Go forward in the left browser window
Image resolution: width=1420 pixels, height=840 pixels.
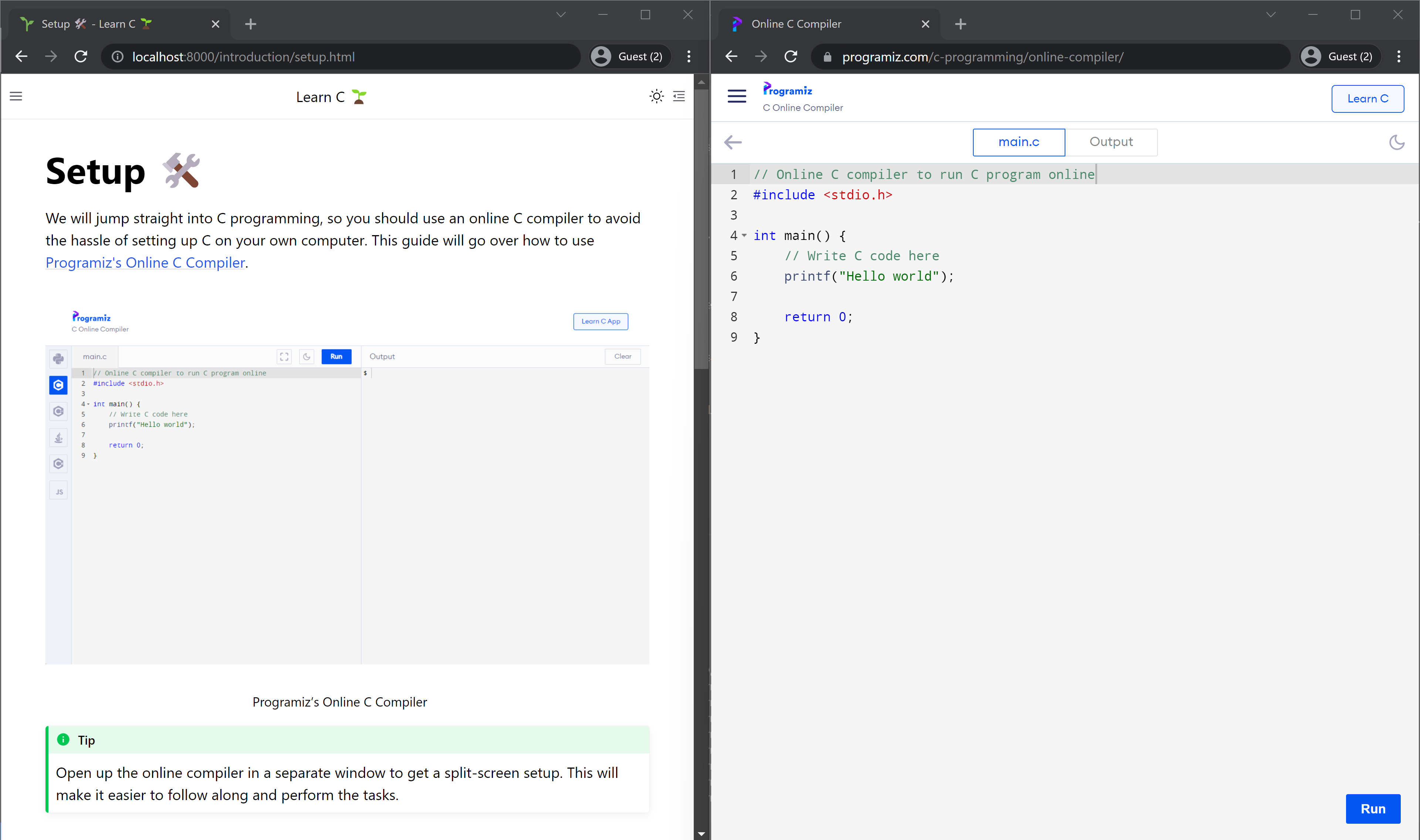(x=51, y=57)
